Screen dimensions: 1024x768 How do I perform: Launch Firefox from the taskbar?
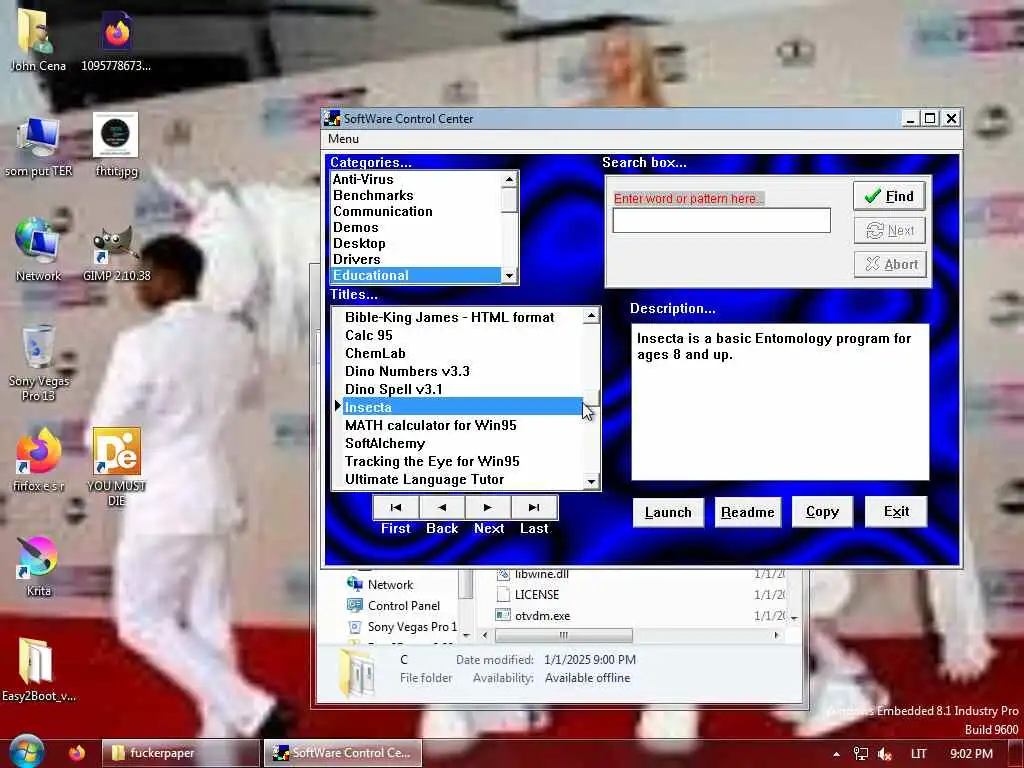pyautogui.click(x=77, y=752)
